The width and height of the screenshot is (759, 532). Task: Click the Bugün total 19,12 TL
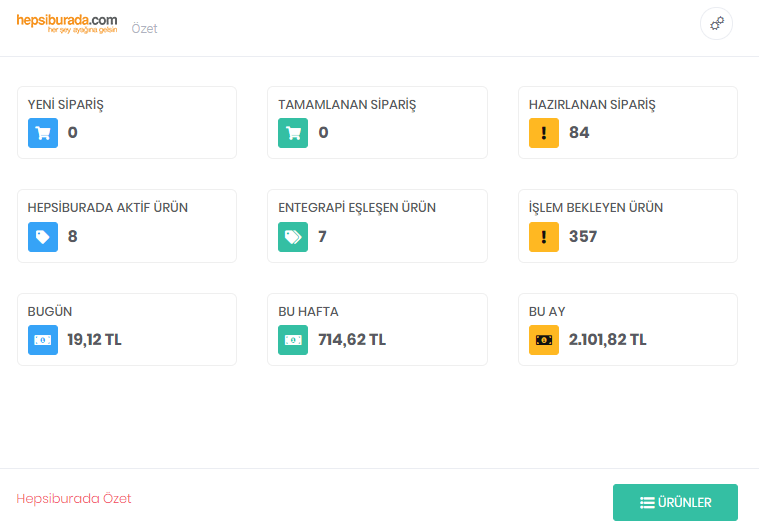point(94,340)
